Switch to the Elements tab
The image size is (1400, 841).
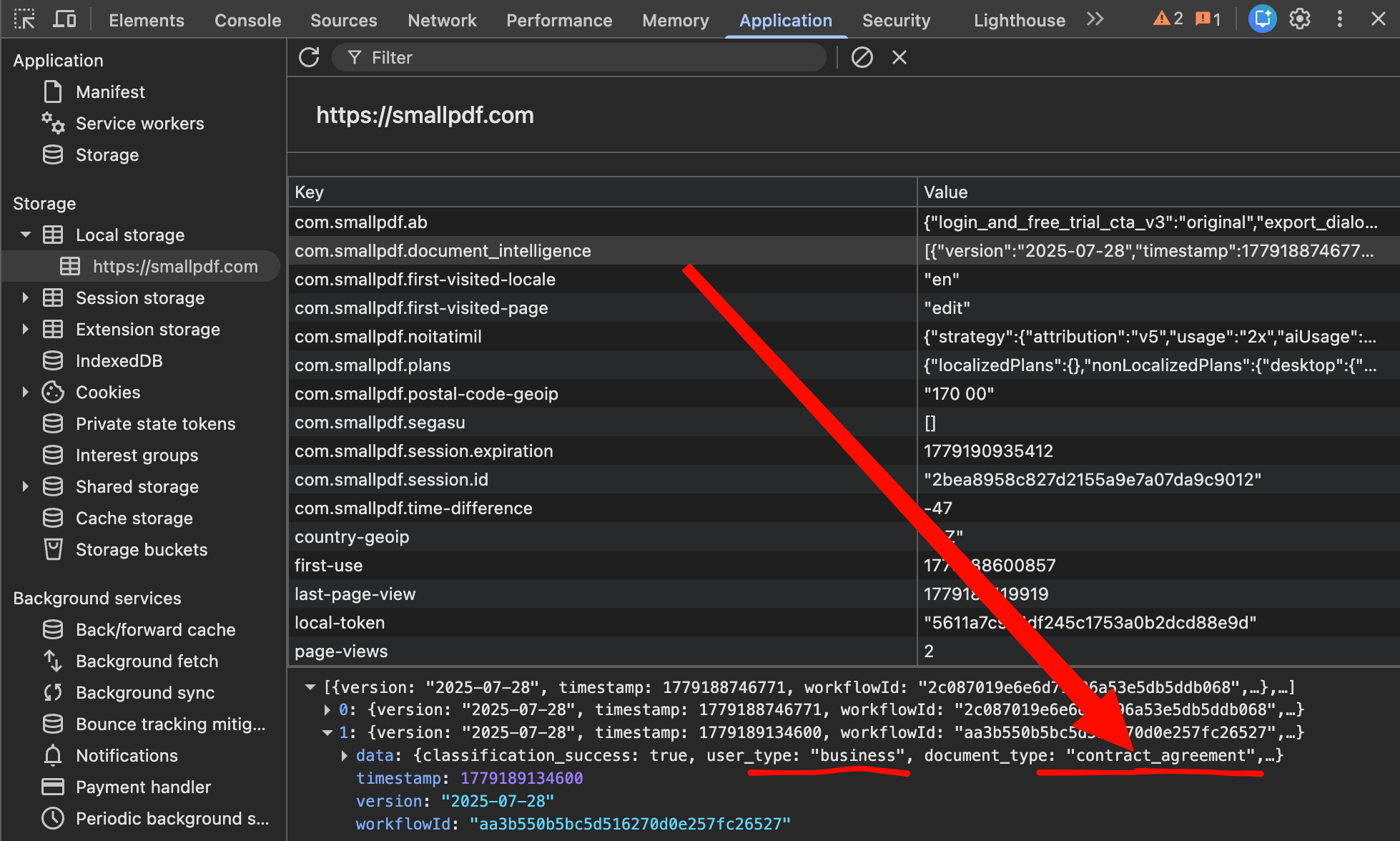coord(147,20)
